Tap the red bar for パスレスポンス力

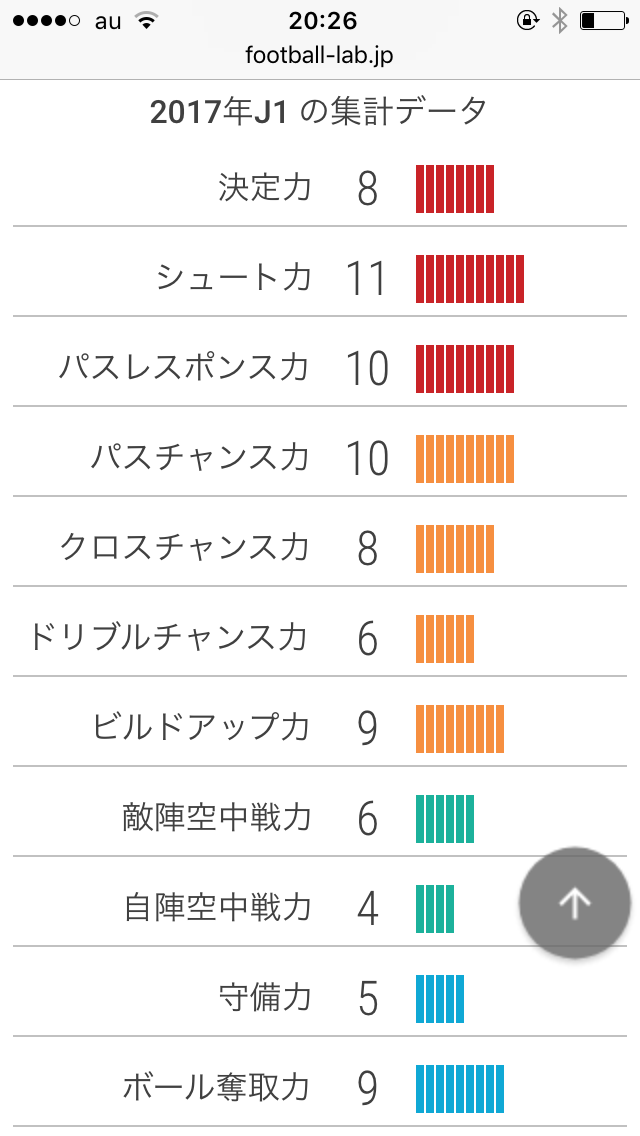(x=465, y=368)
